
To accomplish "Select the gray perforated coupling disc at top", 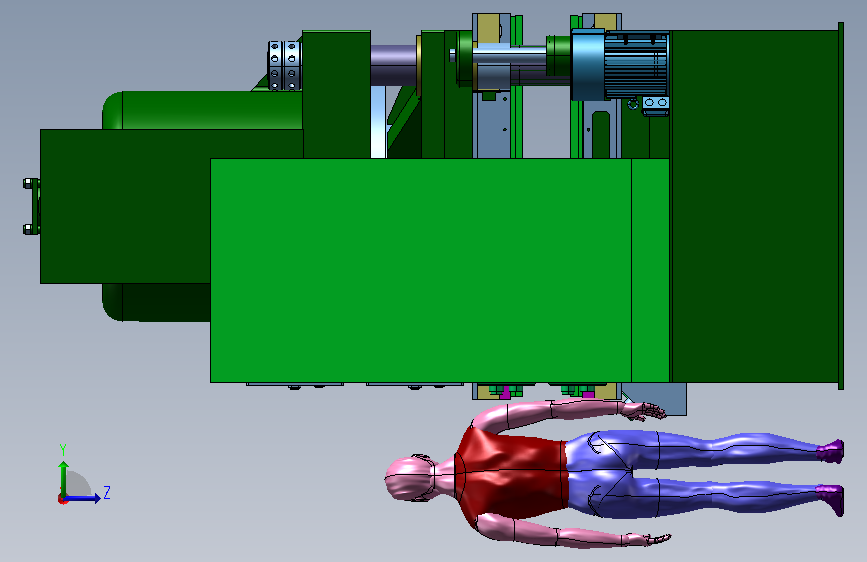I will 284,65.
